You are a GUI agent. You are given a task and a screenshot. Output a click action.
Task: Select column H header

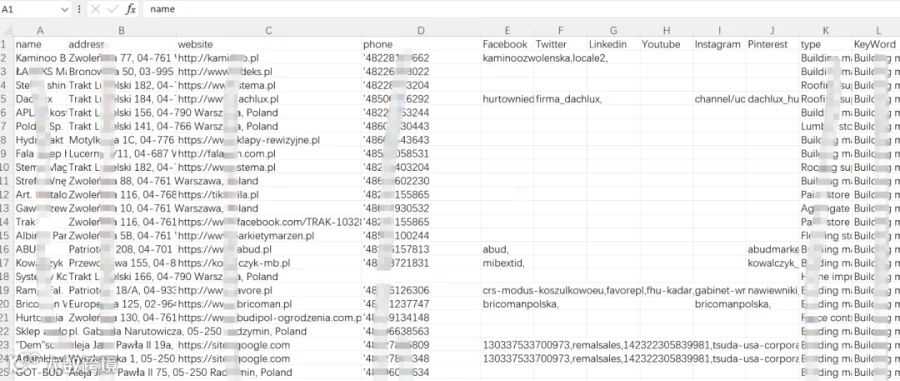pos(666,30)
